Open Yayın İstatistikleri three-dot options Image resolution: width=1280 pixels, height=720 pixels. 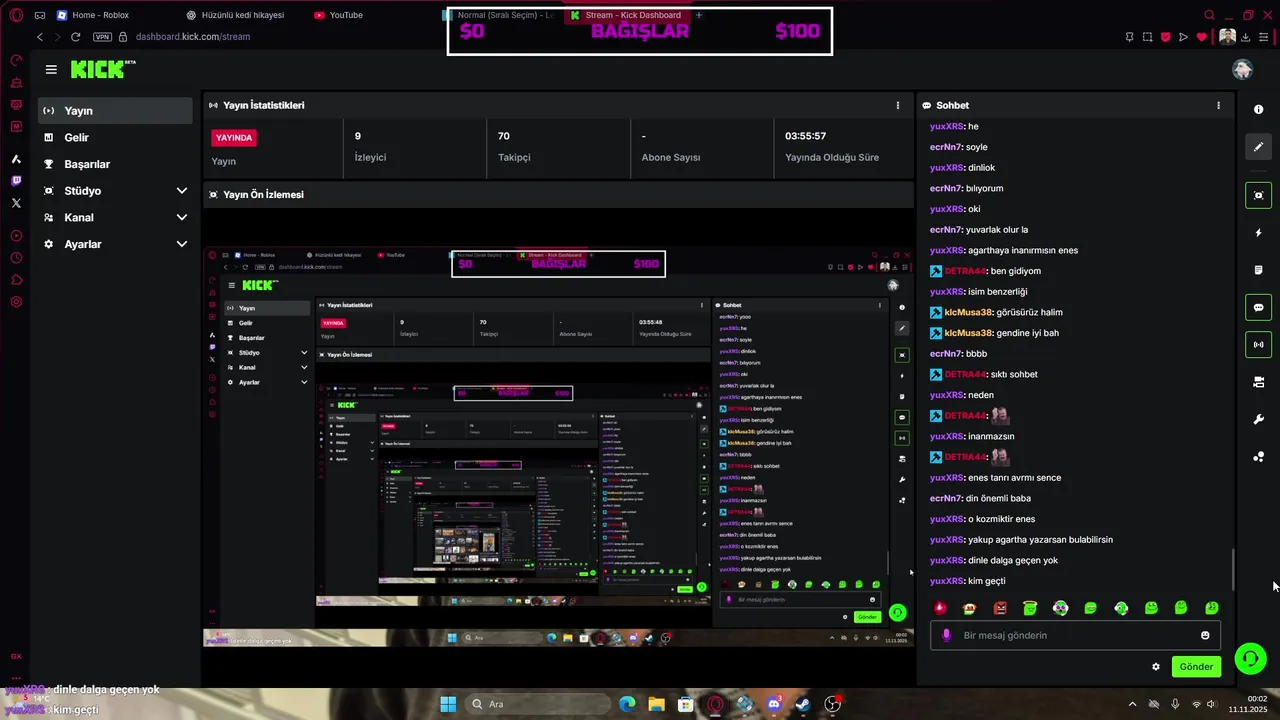coord(897,105)
